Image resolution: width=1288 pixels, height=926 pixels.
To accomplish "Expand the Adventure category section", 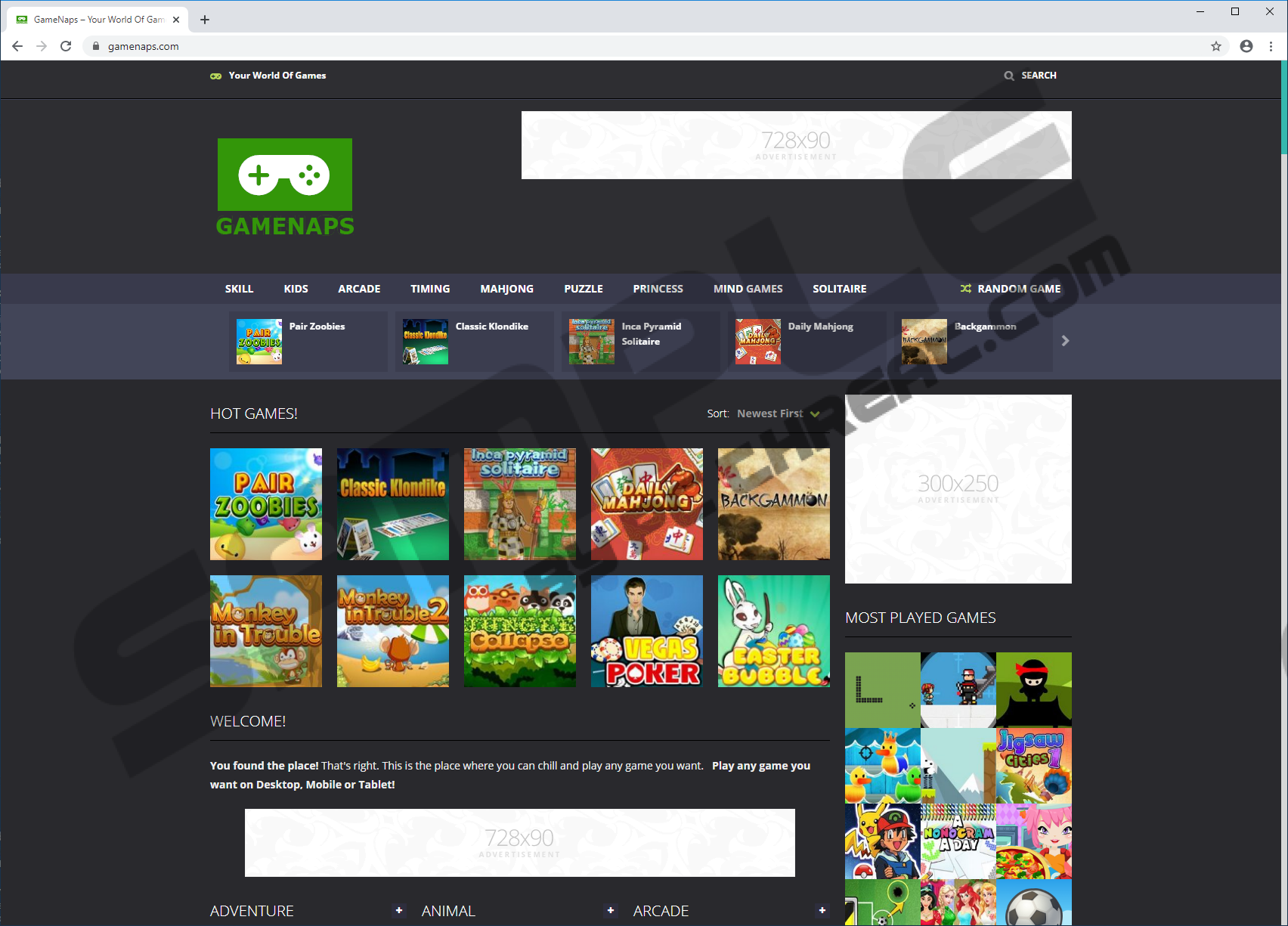I will [399, 910].
